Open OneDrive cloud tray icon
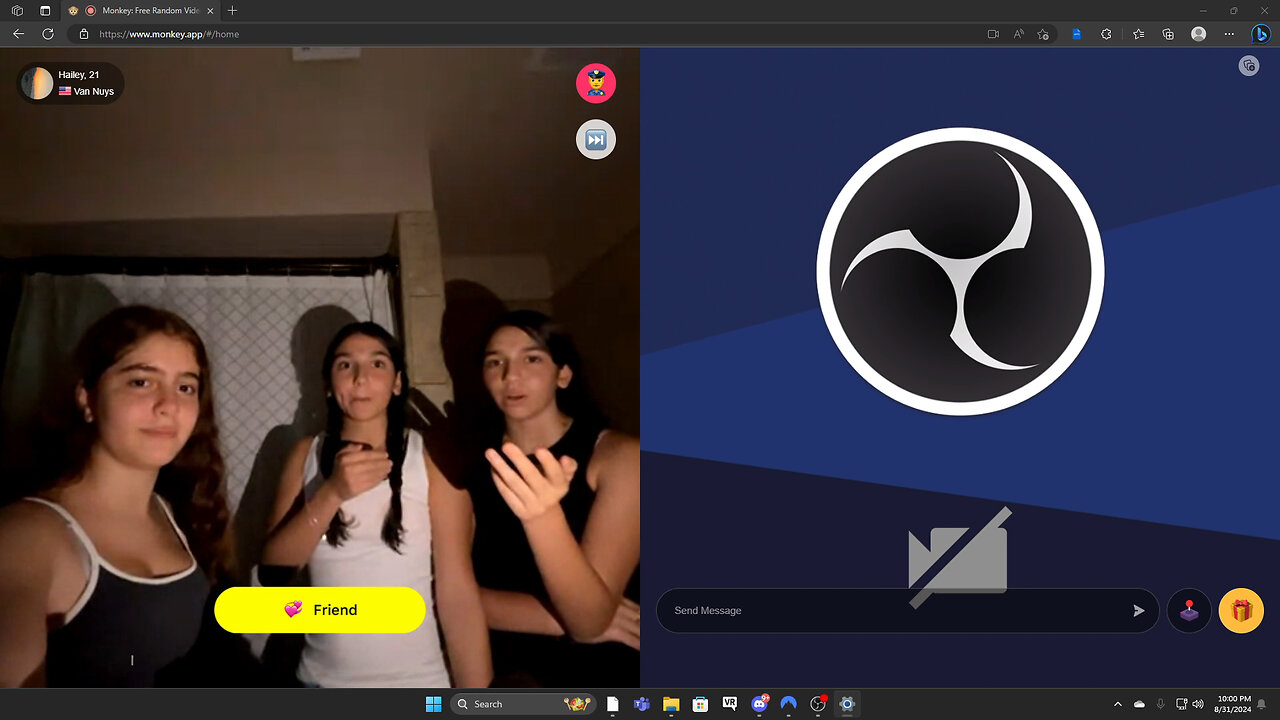 [1139, 704]
